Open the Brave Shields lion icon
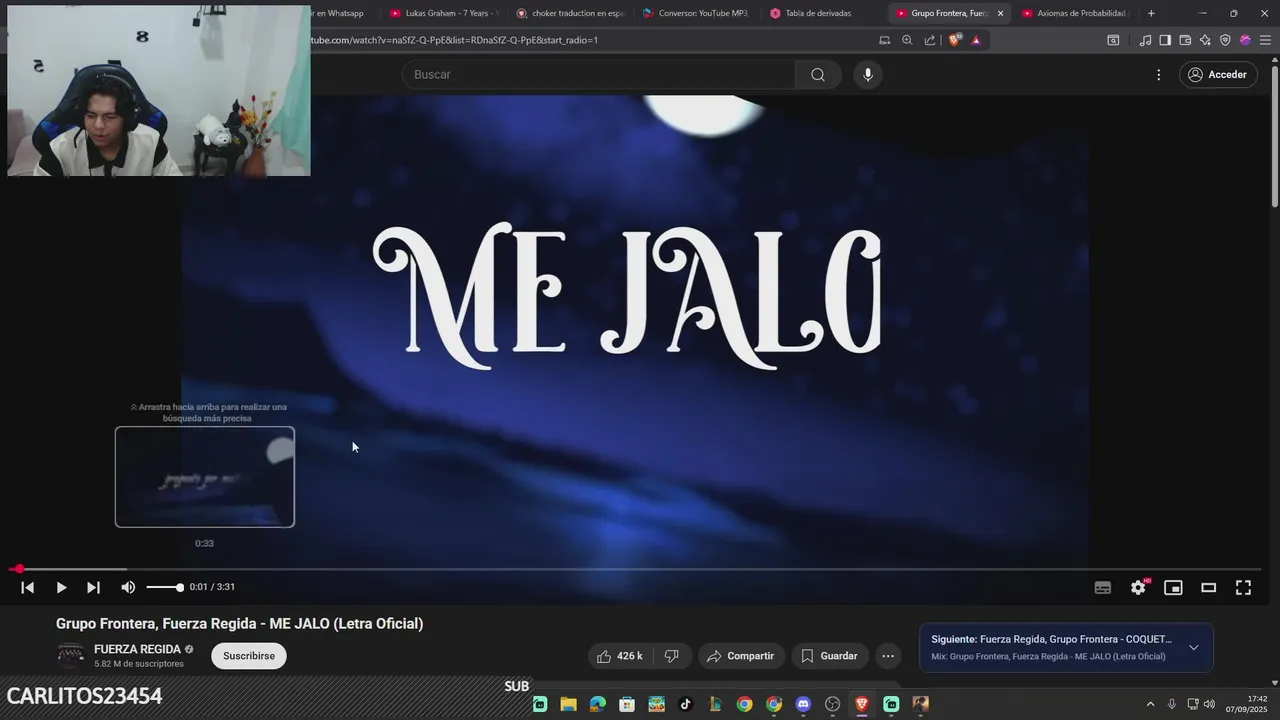 pyautogui.click(x=955, y=40)
